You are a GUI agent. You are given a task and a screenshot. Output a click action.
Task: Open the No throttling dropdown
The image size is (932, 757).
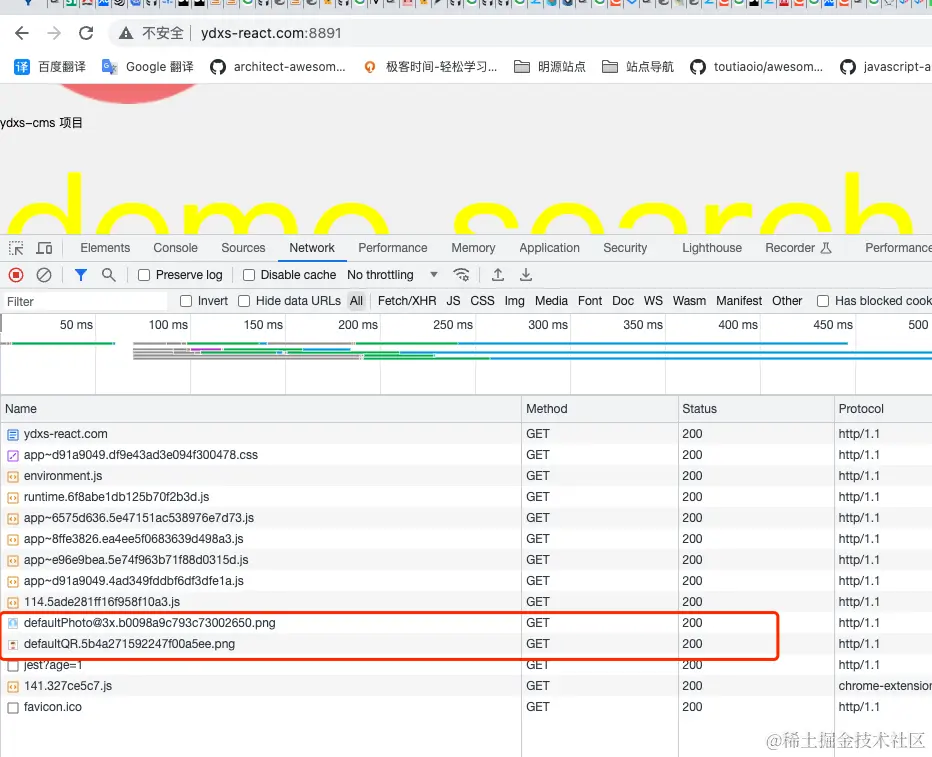[392, 275]
